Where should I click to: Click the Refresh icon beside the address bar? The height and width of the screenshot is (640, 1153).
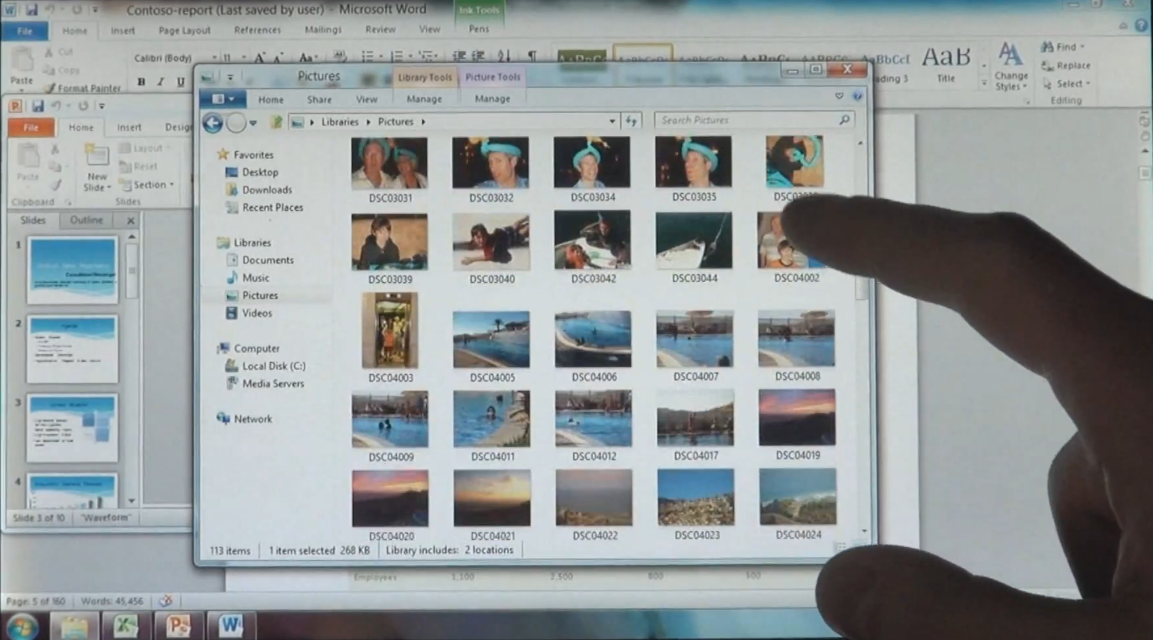[x=630, y=120]
